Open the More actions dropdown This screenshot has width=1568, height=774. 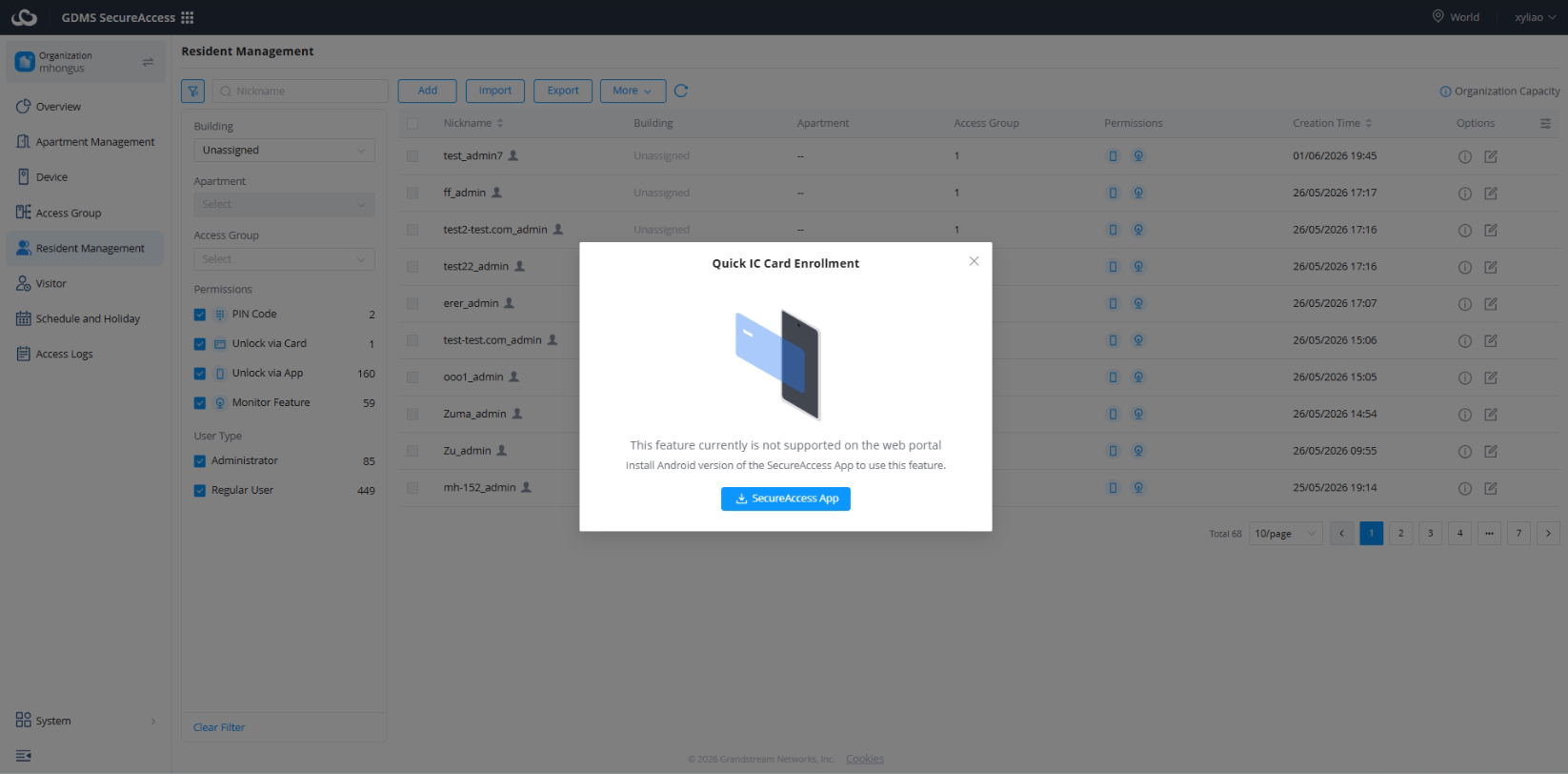[633, 91]
